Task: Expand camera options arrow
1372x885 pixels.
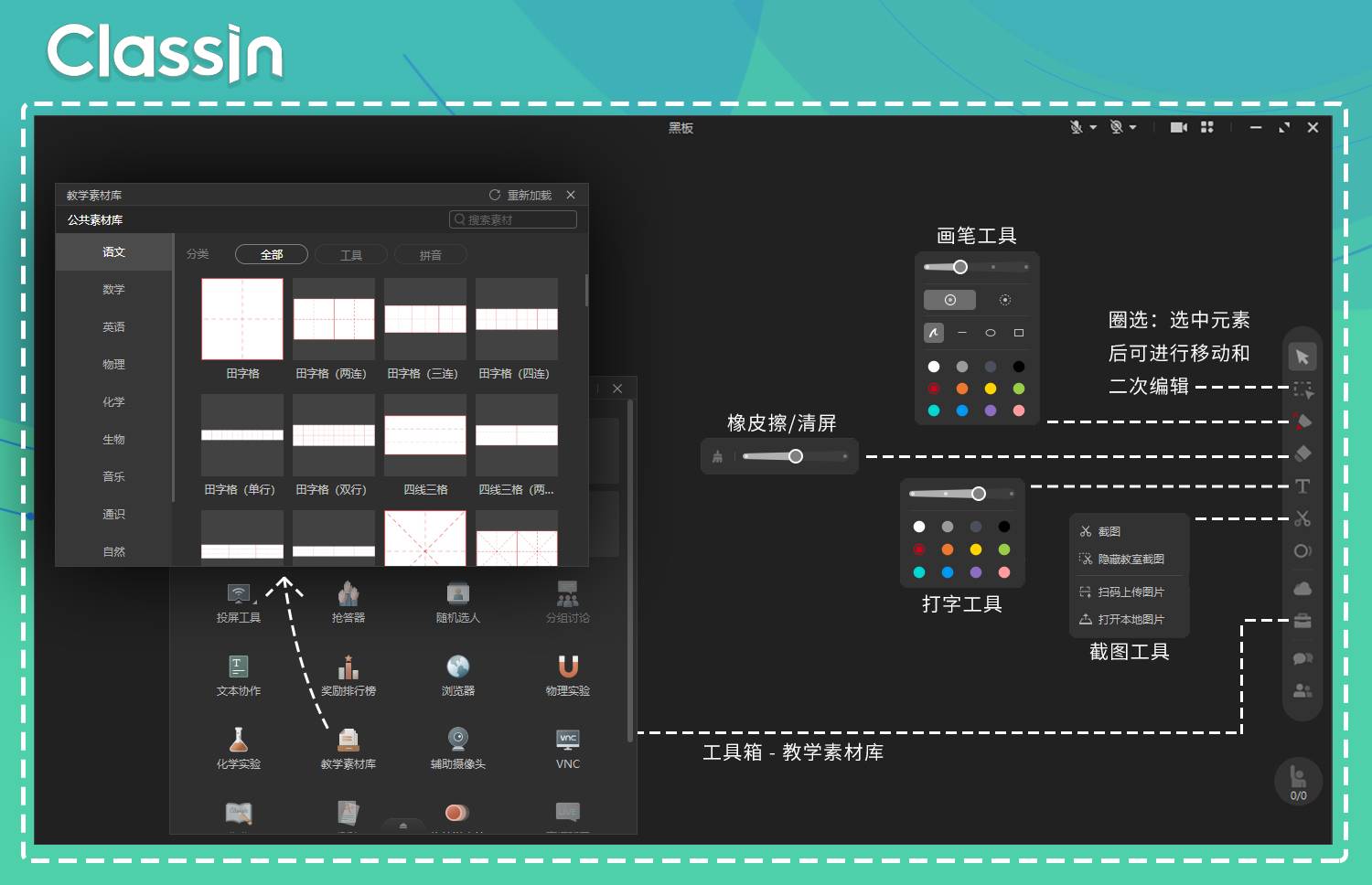Action: pyautogui.click(x=1132, y=127)
